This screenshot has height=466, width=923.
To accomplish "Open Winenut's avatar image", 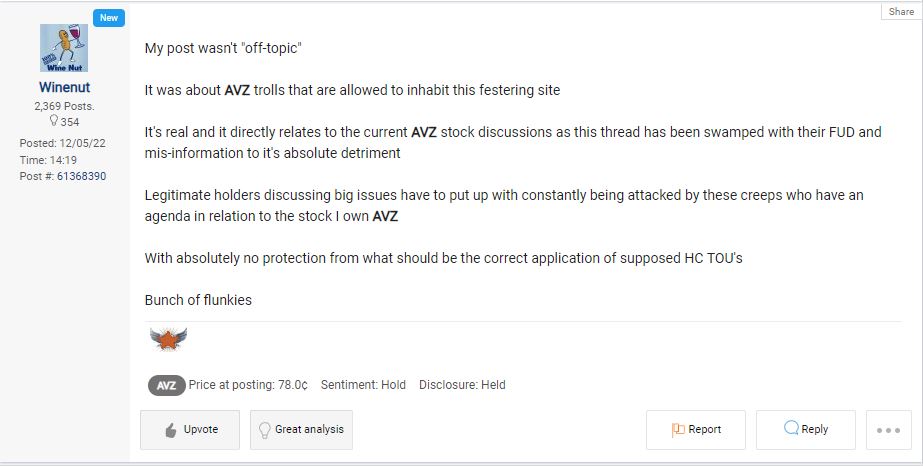I will pos(64,48).
